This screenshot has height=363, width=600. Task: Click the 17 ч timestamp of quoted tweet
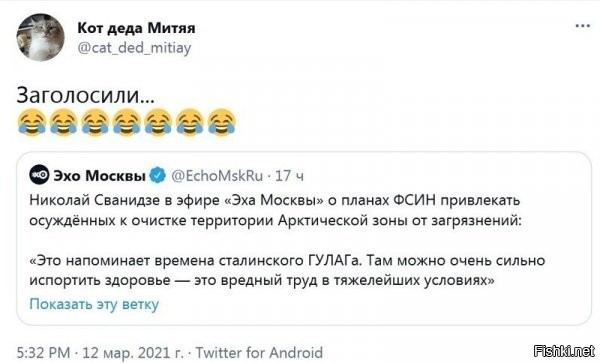[x=290, y=176]
